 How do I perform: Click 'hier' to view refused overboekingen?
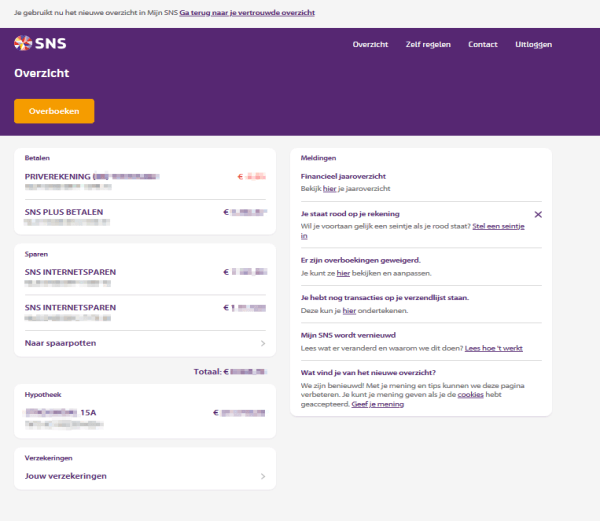point(343,273)
